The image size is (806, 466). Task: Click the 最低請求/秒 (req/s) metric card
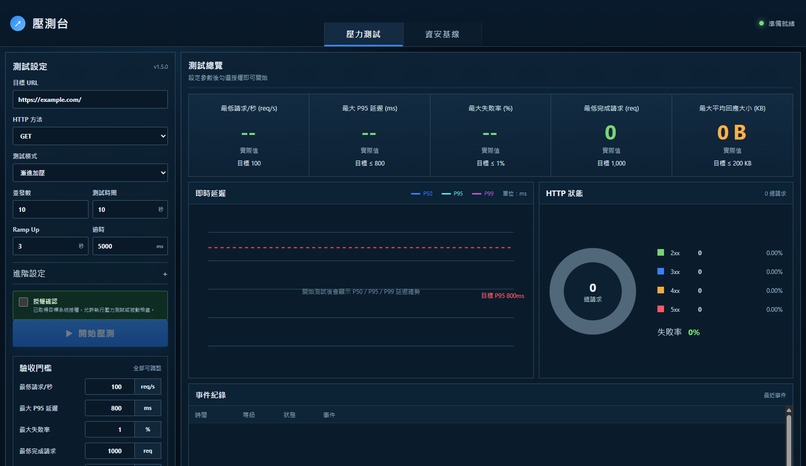pyautogui.click(x=249, y=135)
